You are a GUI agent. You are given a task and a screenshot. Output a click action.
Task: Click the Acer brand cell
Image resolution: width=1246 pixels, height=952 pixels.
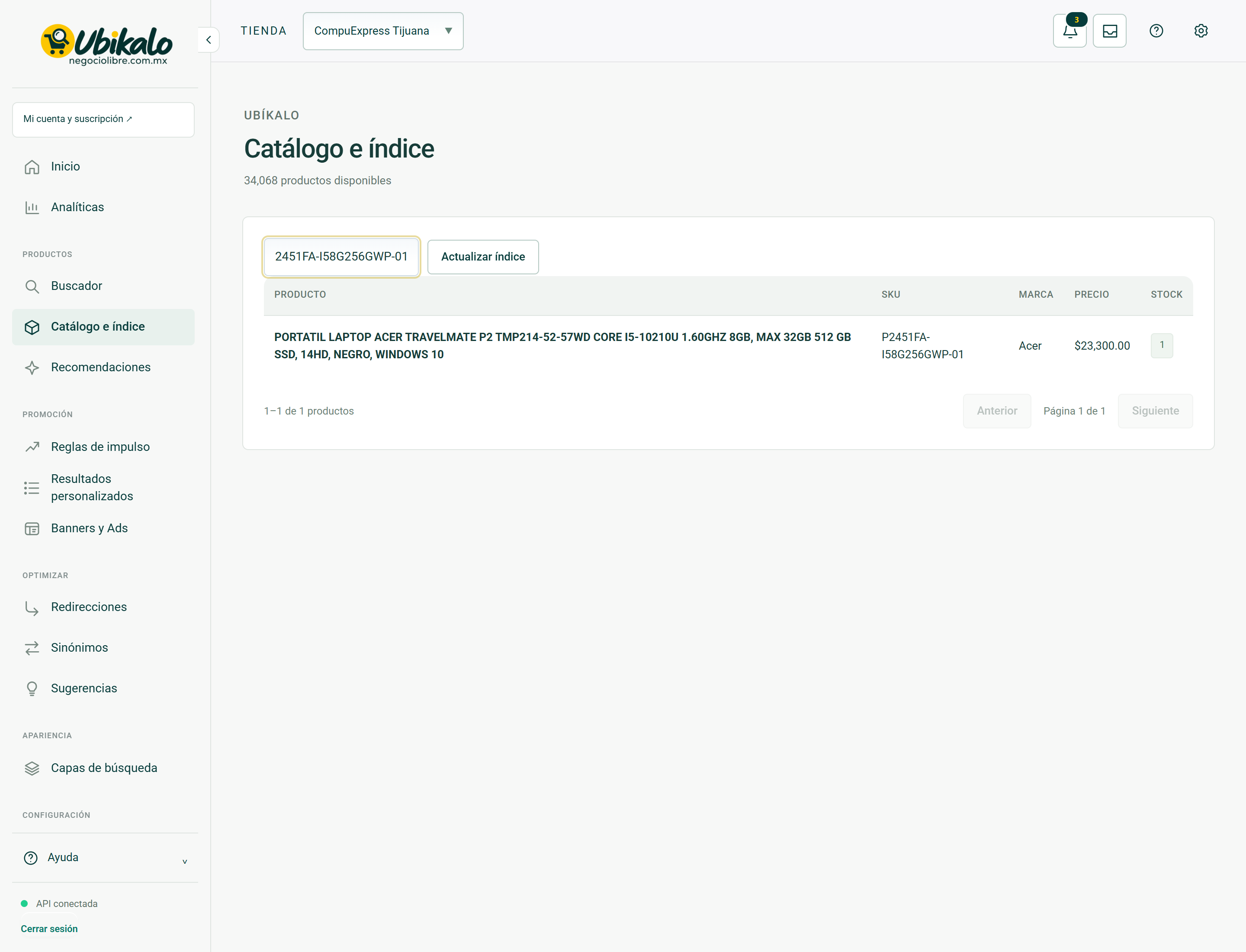[x=1030, y=346]
